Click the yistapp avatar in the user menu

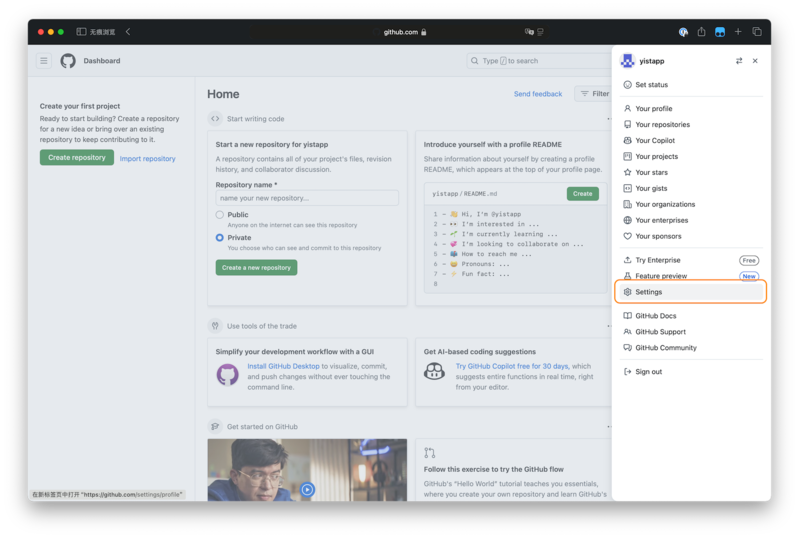627,61
